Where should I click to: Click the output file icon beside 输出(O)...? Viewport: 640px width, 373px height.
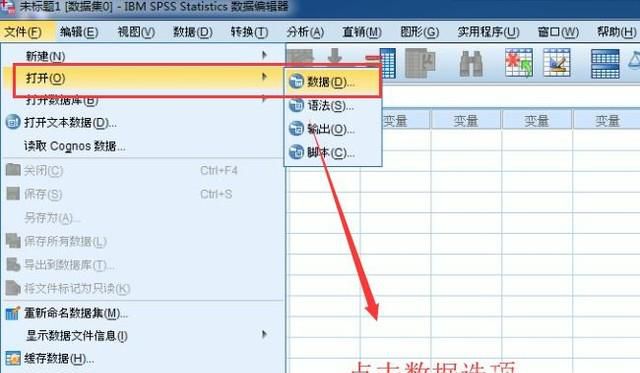click(296, 129)
